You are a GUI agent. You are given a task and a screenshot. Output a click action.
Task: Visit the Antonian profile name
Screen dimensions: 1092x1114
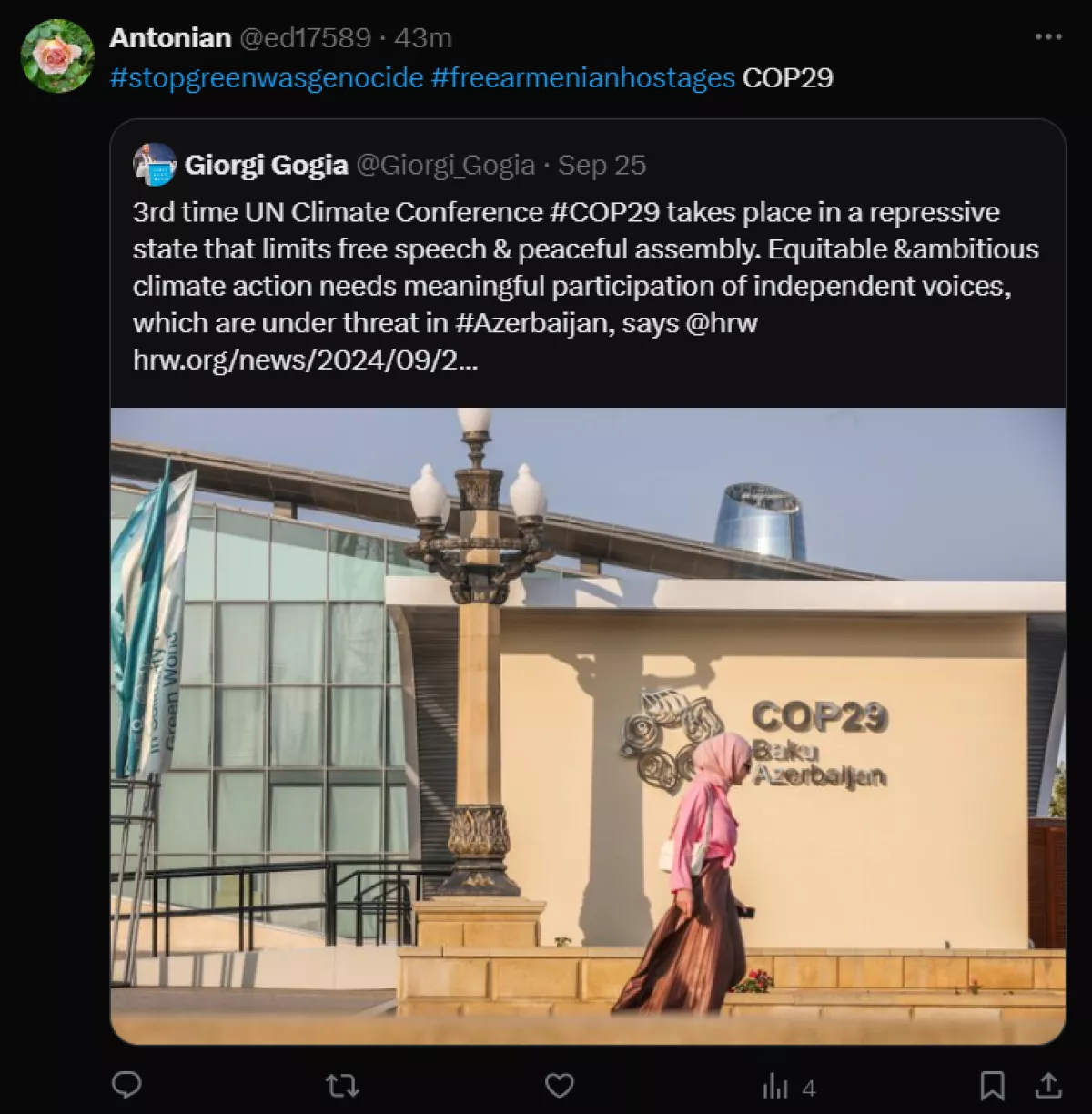[x=170, y=37]
